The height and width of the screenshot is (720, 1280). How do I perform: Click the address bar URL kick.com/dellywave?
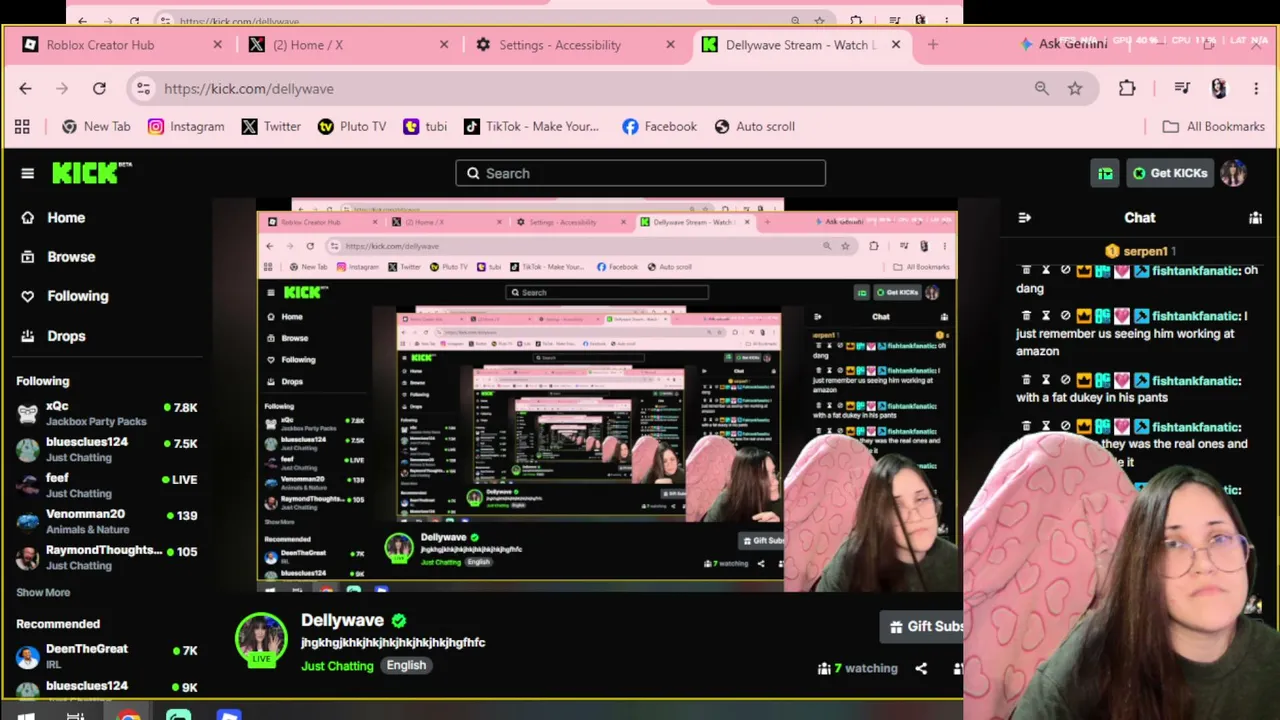click(x=249, y=88)
